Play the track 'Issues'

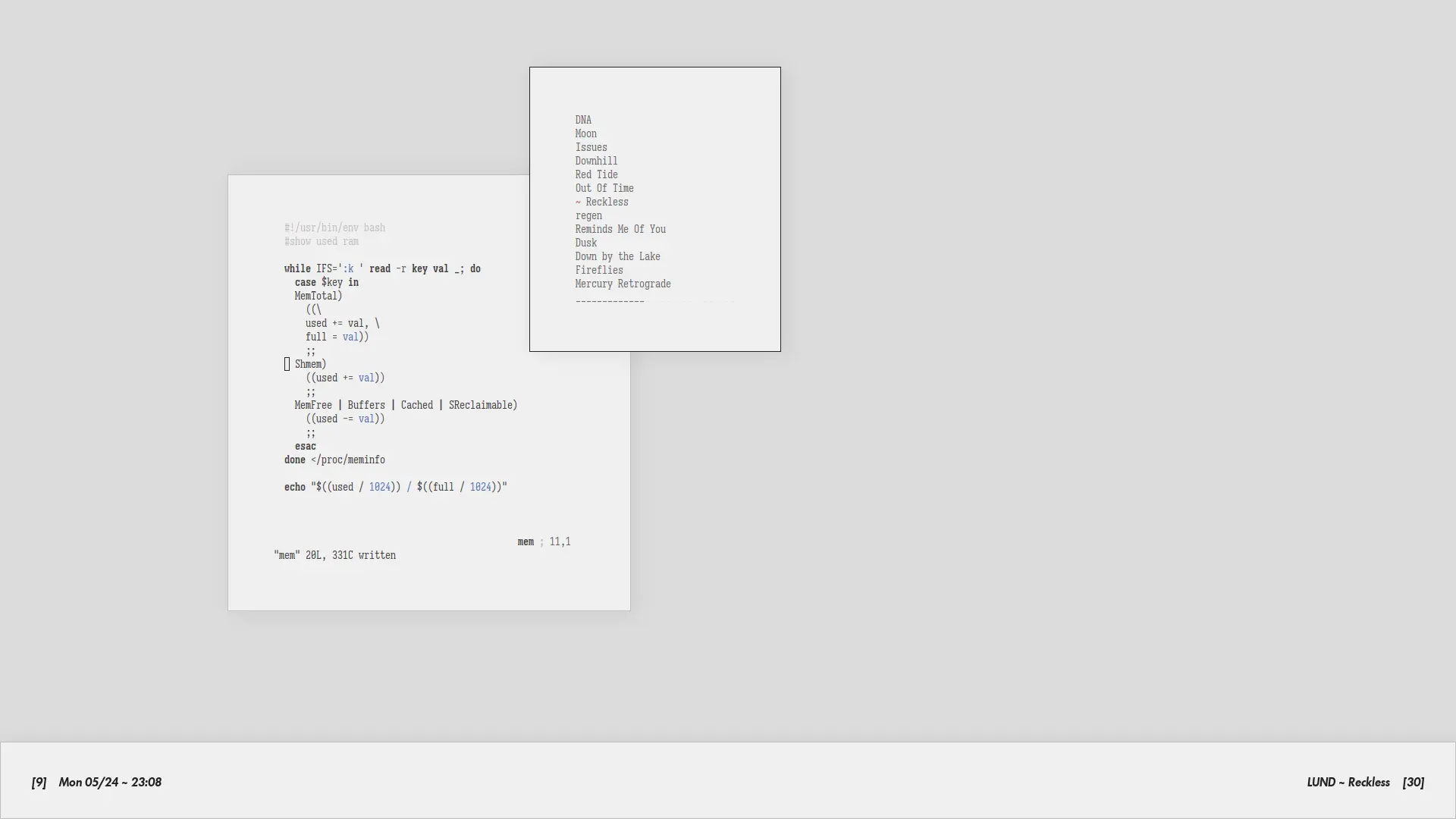tap(591, 147)
